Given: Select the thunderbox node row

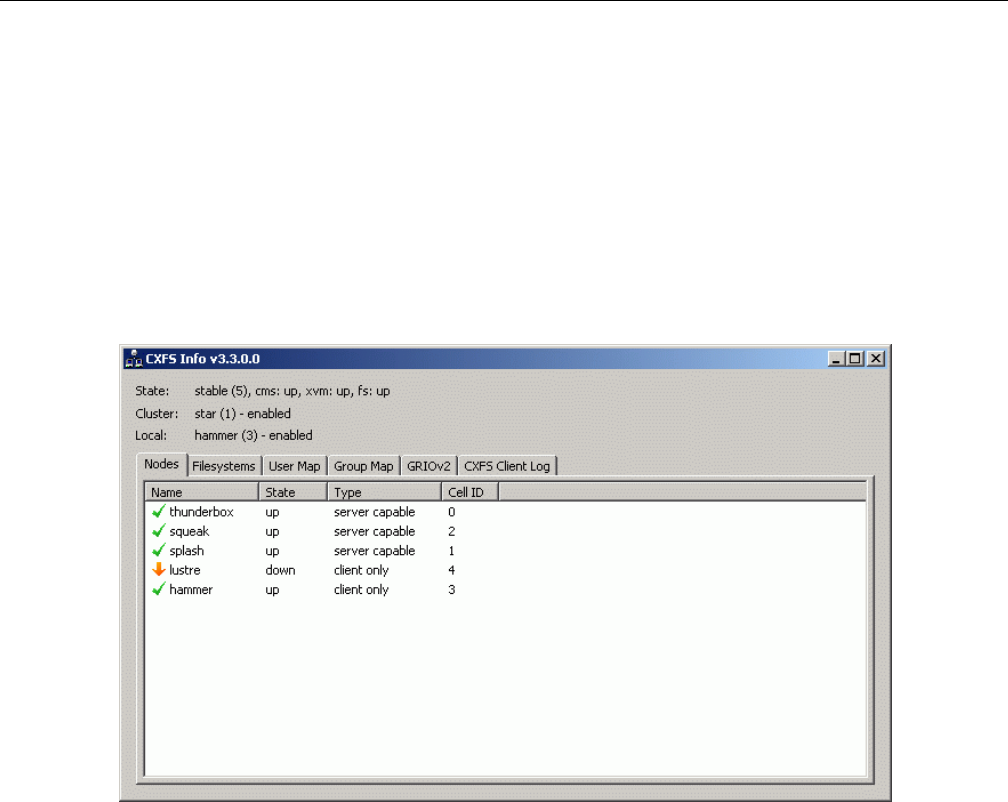Looking at the screenshot, I should pyautogui.click(x=506, y=512).
